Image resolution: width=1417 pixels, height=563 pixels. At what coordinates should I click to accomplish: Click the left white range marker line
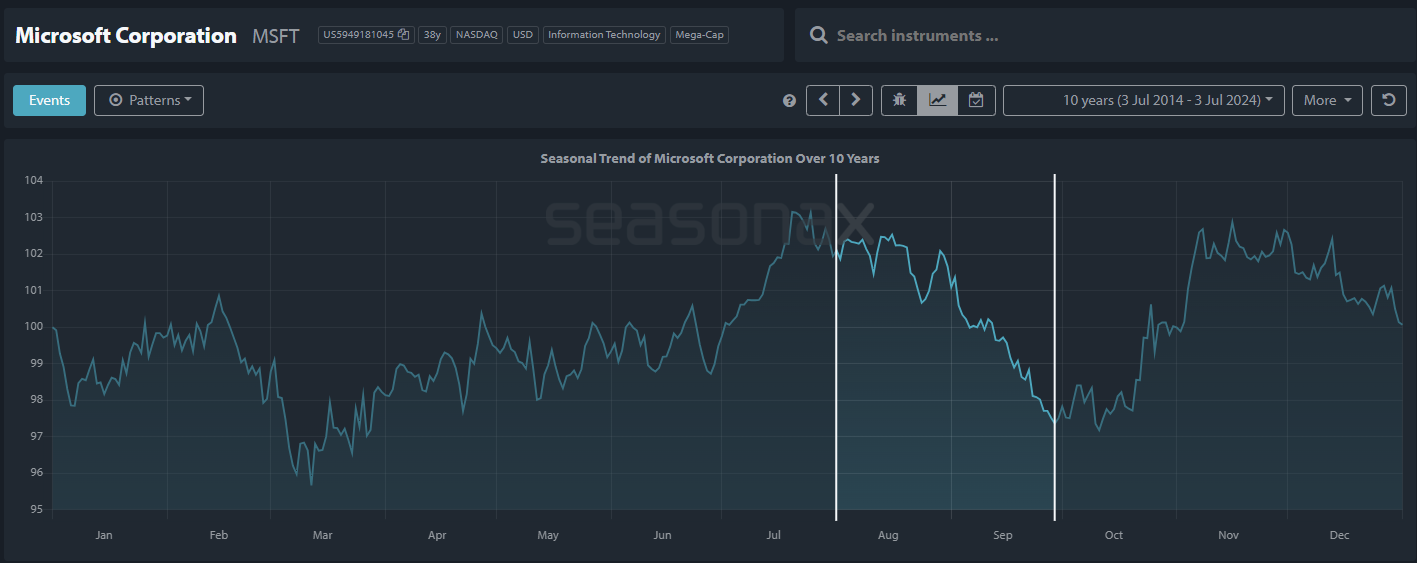tap(836, 347)
